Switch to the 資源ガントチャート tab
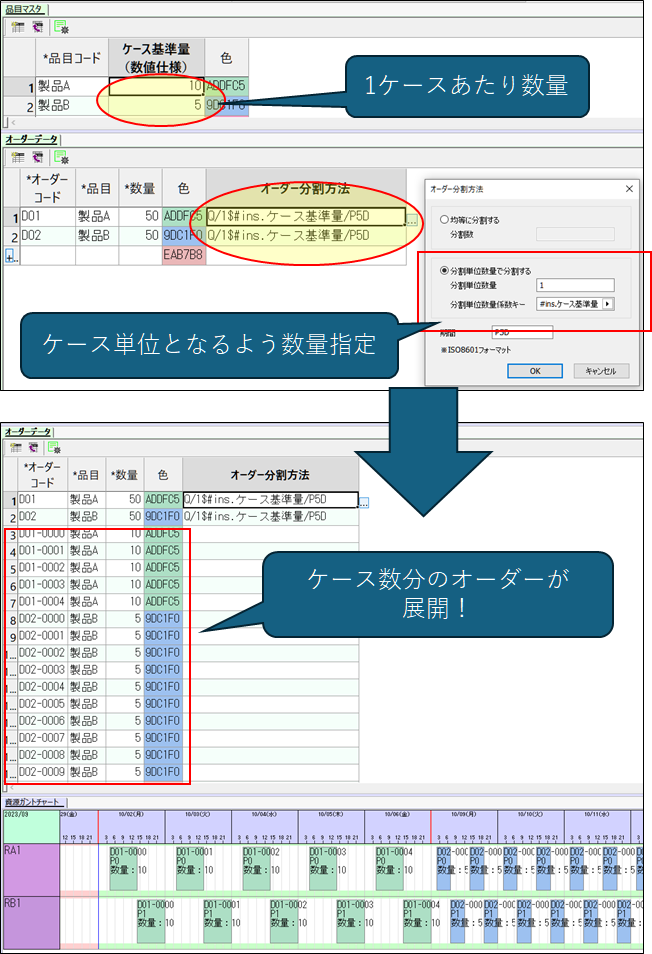Image resolution: width=652 pixels, height=954 pixels. coord(33,801)
